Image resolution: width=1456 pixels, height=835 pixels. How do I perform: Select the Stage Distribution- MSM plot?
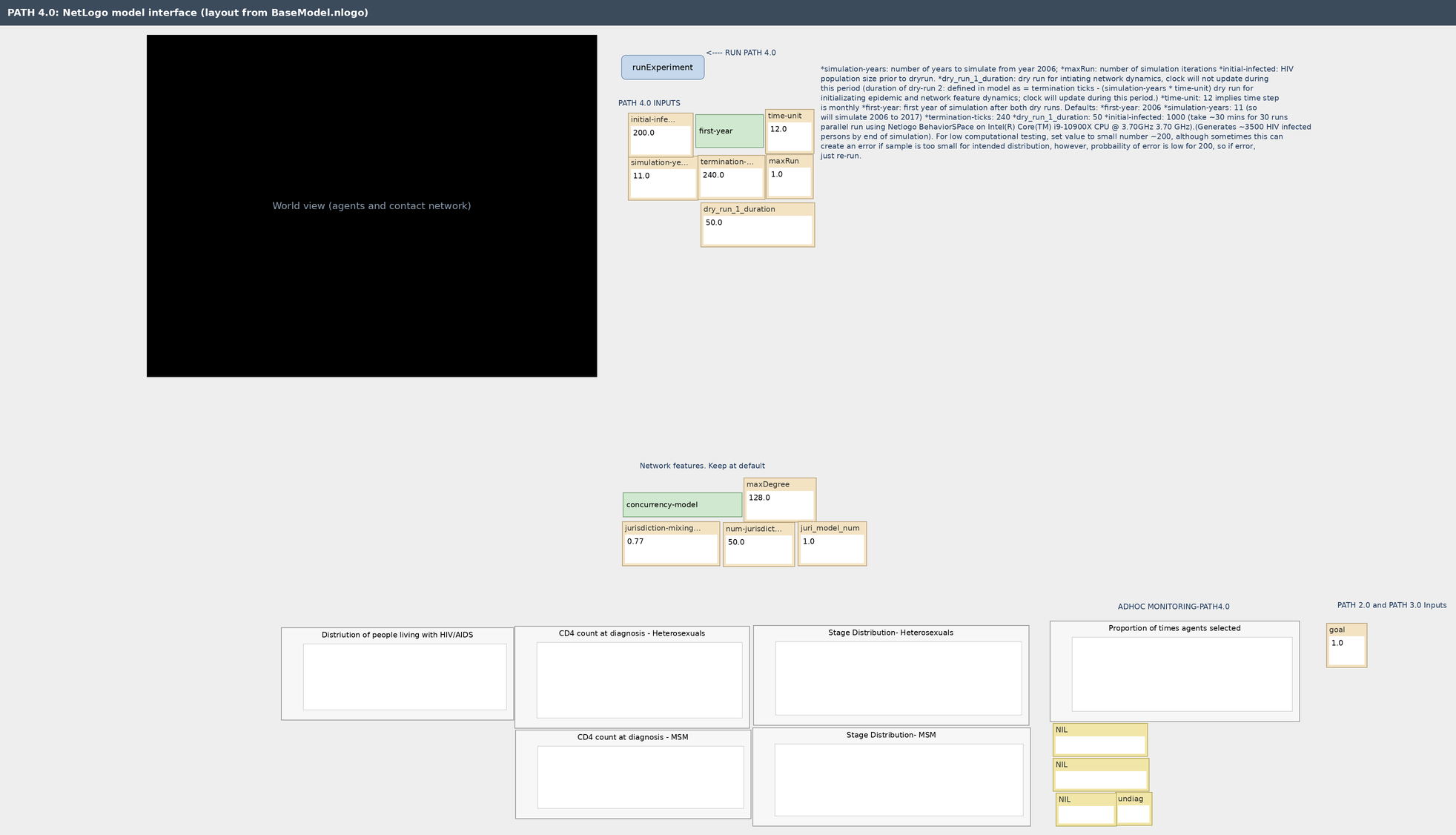pos(891,776)
